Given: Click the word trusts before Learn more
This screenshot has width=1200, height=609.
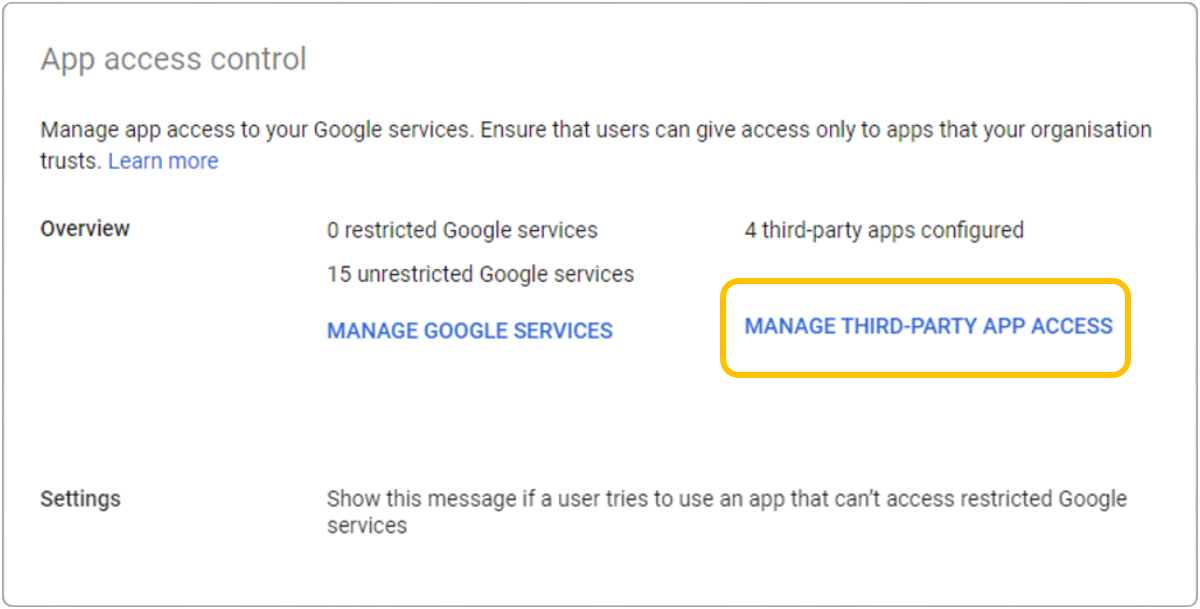Looking at the screenshot, I should pos(70,161).
